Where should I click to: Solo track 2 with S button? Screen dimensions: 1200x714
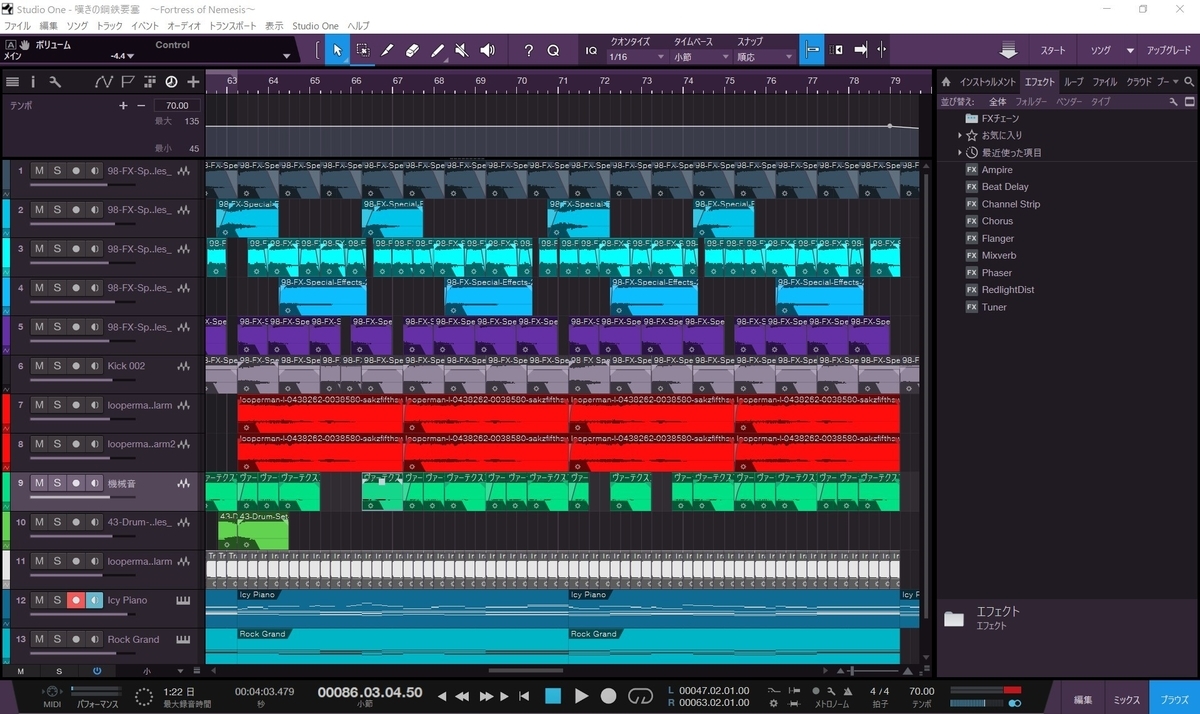[x=57, y=210]
